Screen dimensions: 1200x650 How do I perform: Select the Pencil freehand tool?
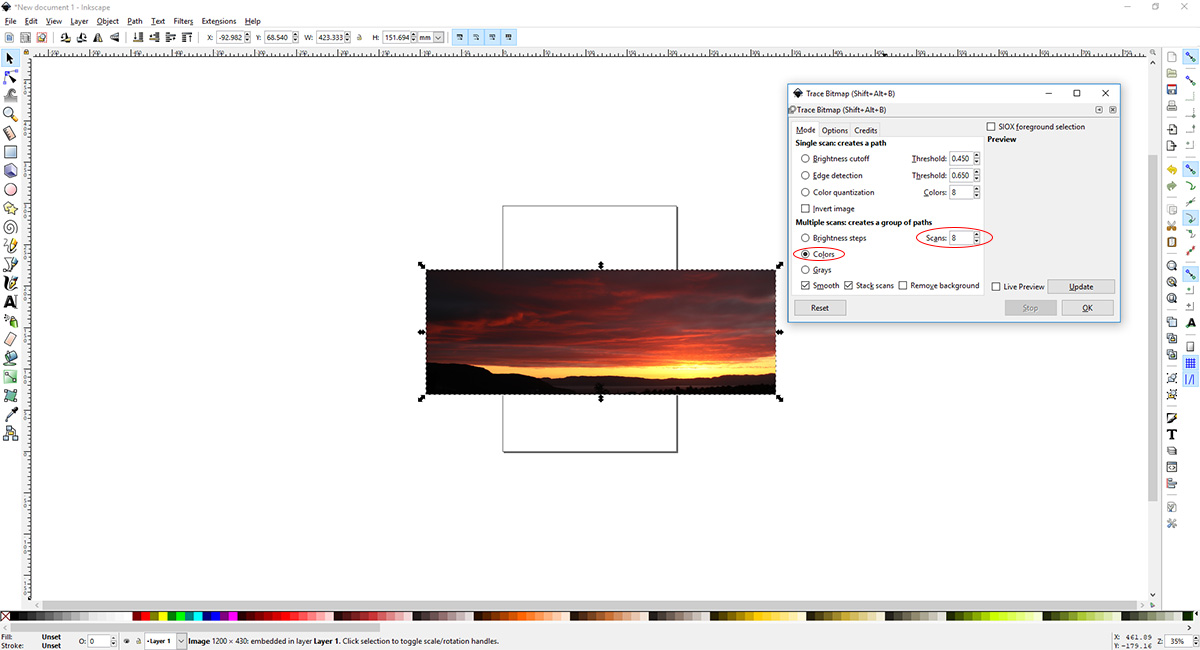(x=10, y=245)
